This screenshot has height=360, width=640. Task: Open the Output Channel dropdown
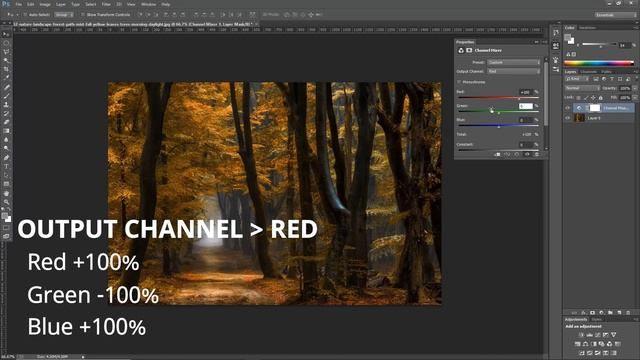513,71
